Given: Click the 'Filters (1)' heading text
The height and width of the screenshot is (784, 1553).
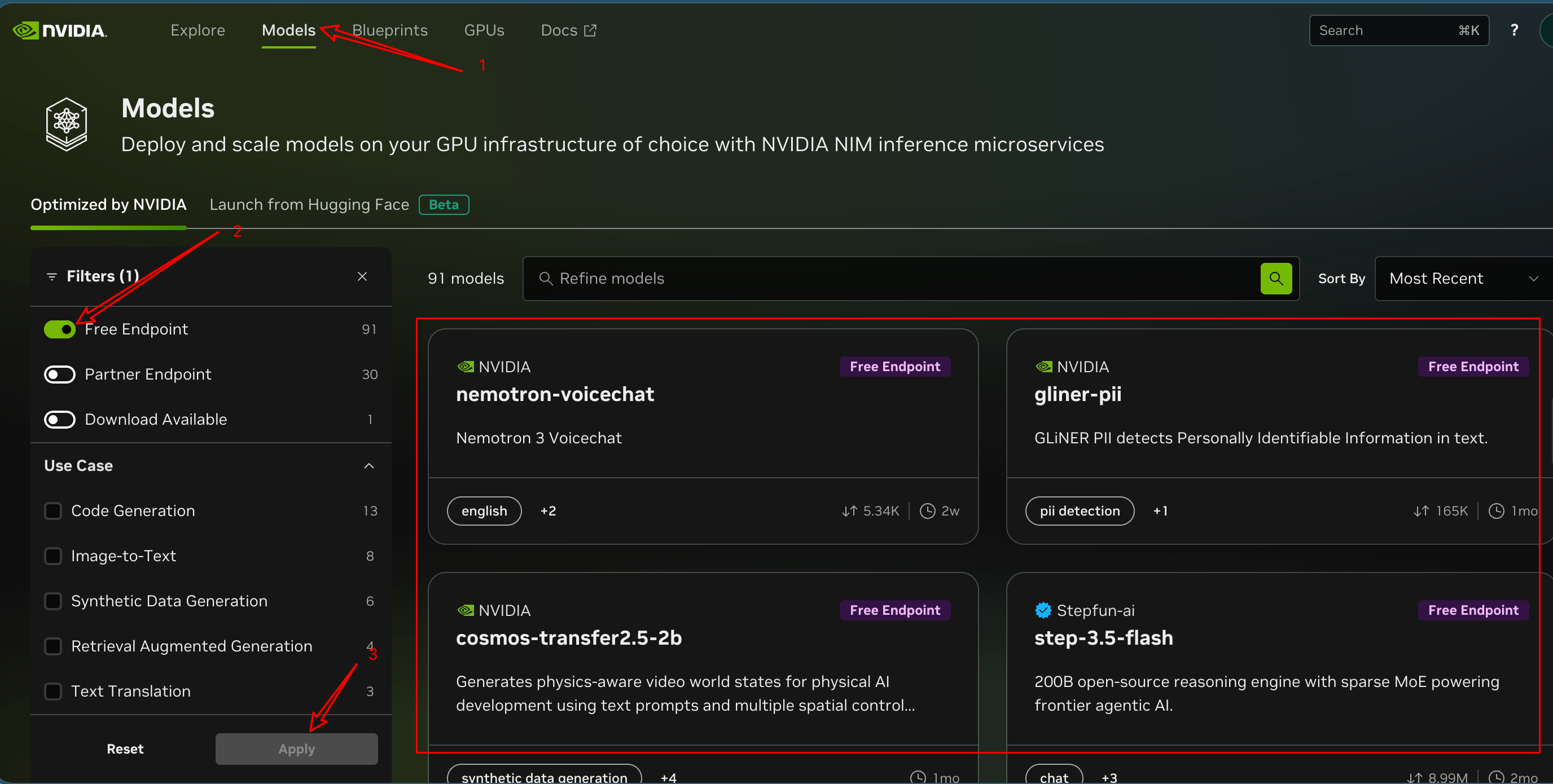Looking at the screenshot, I should [103, 276].
